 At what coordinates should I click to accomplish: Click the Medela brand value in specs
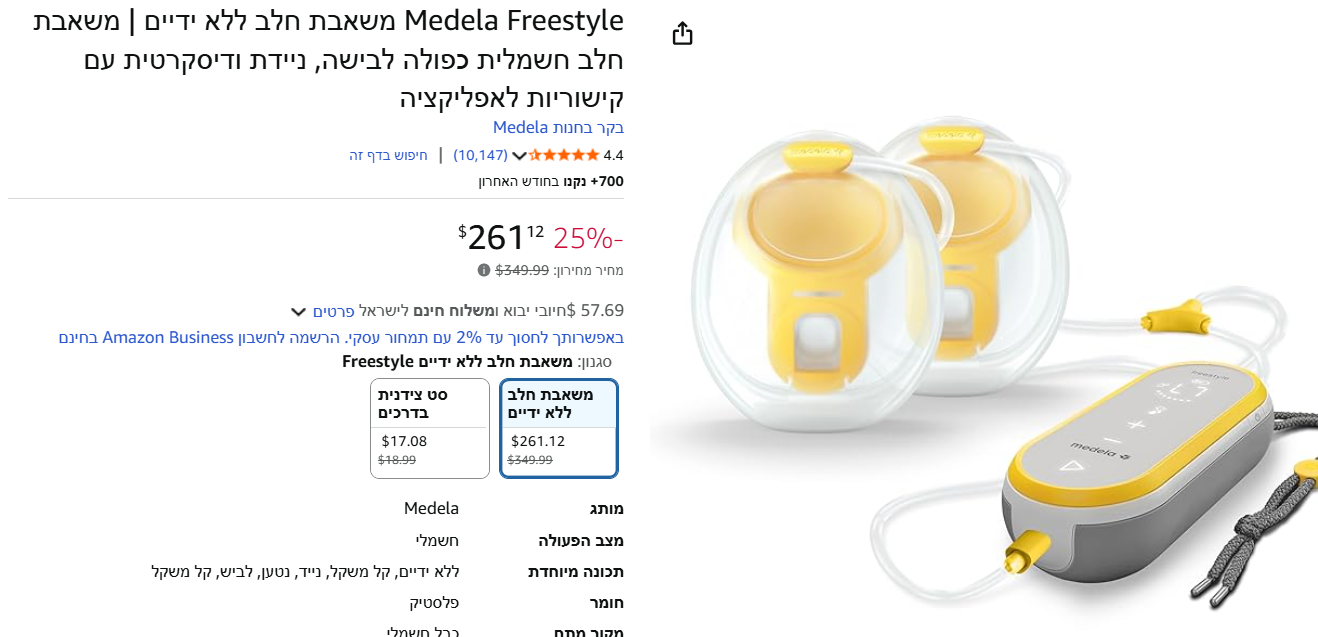pyautogui.click(x=431, y=509)
